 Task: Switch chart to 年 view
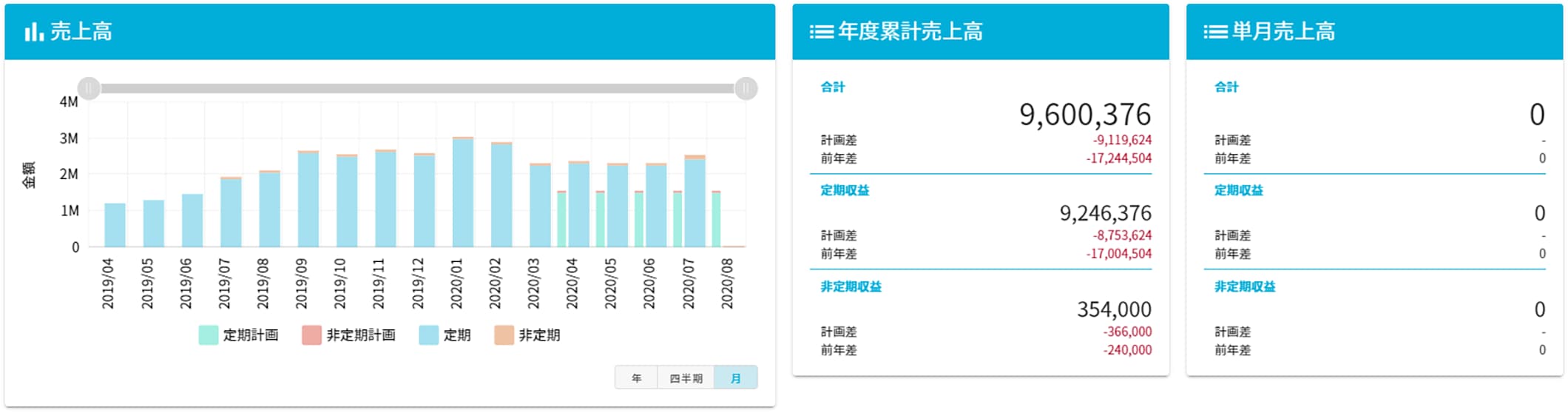(x=636, y=377)
